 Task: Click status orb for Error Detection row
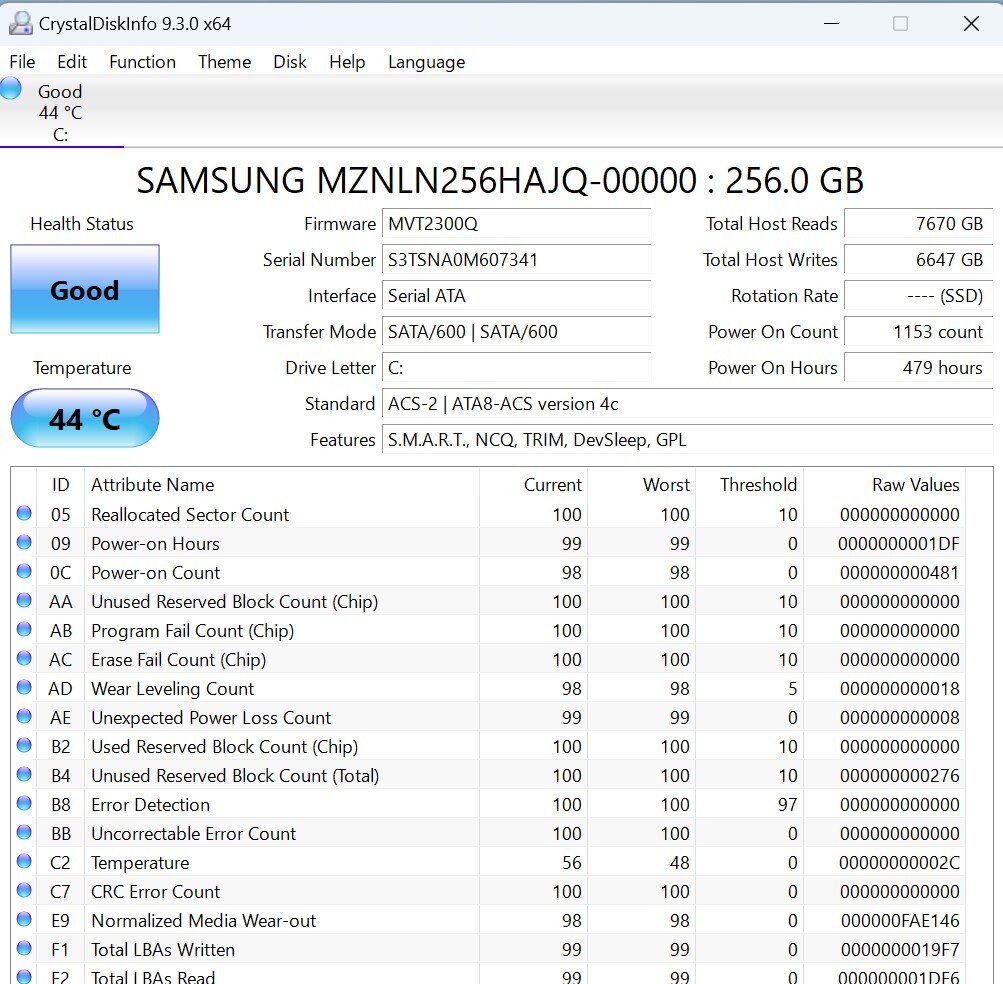pyautogui.click(x=24, y=803)
